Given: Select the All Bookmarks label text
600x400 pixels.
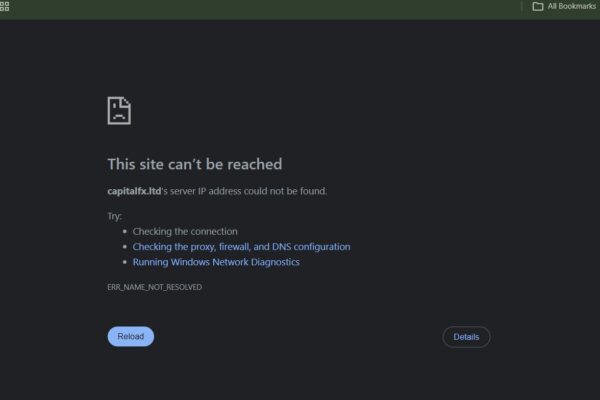Looking at the screenshot, I should click(572, 6).
